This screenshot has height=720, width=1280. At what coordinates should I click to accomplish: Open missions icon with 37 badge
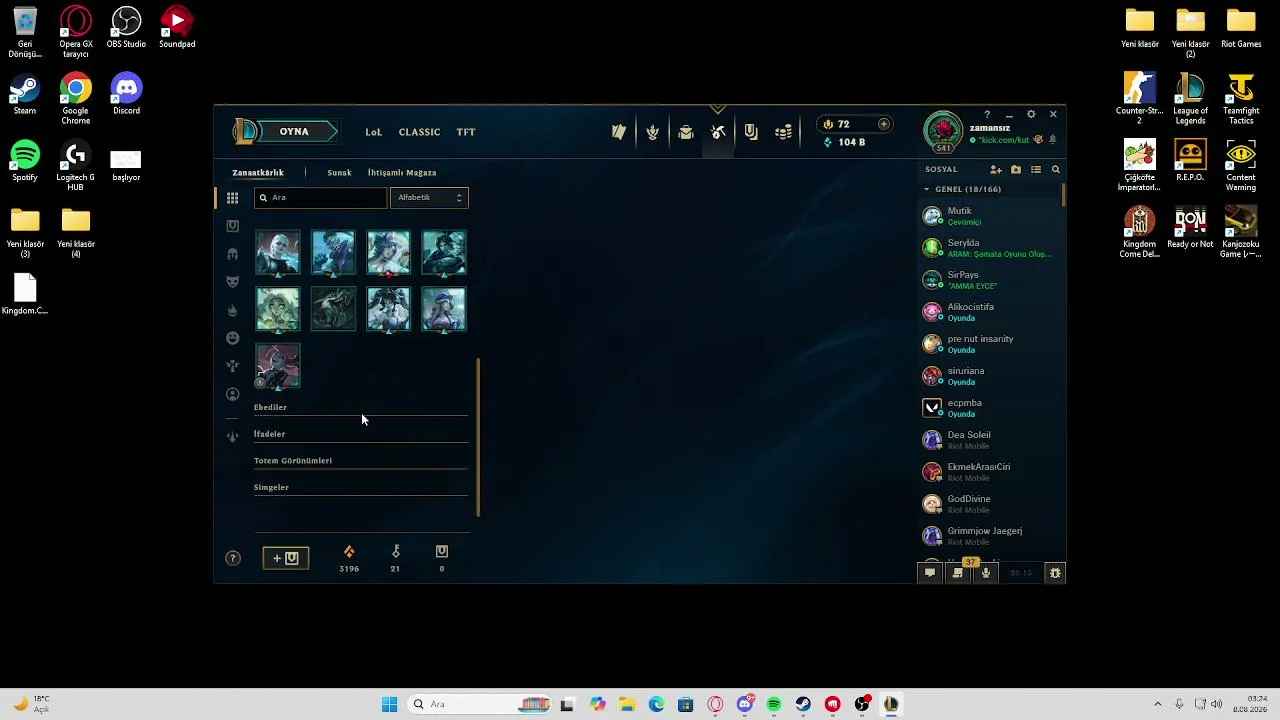(958, 573)
